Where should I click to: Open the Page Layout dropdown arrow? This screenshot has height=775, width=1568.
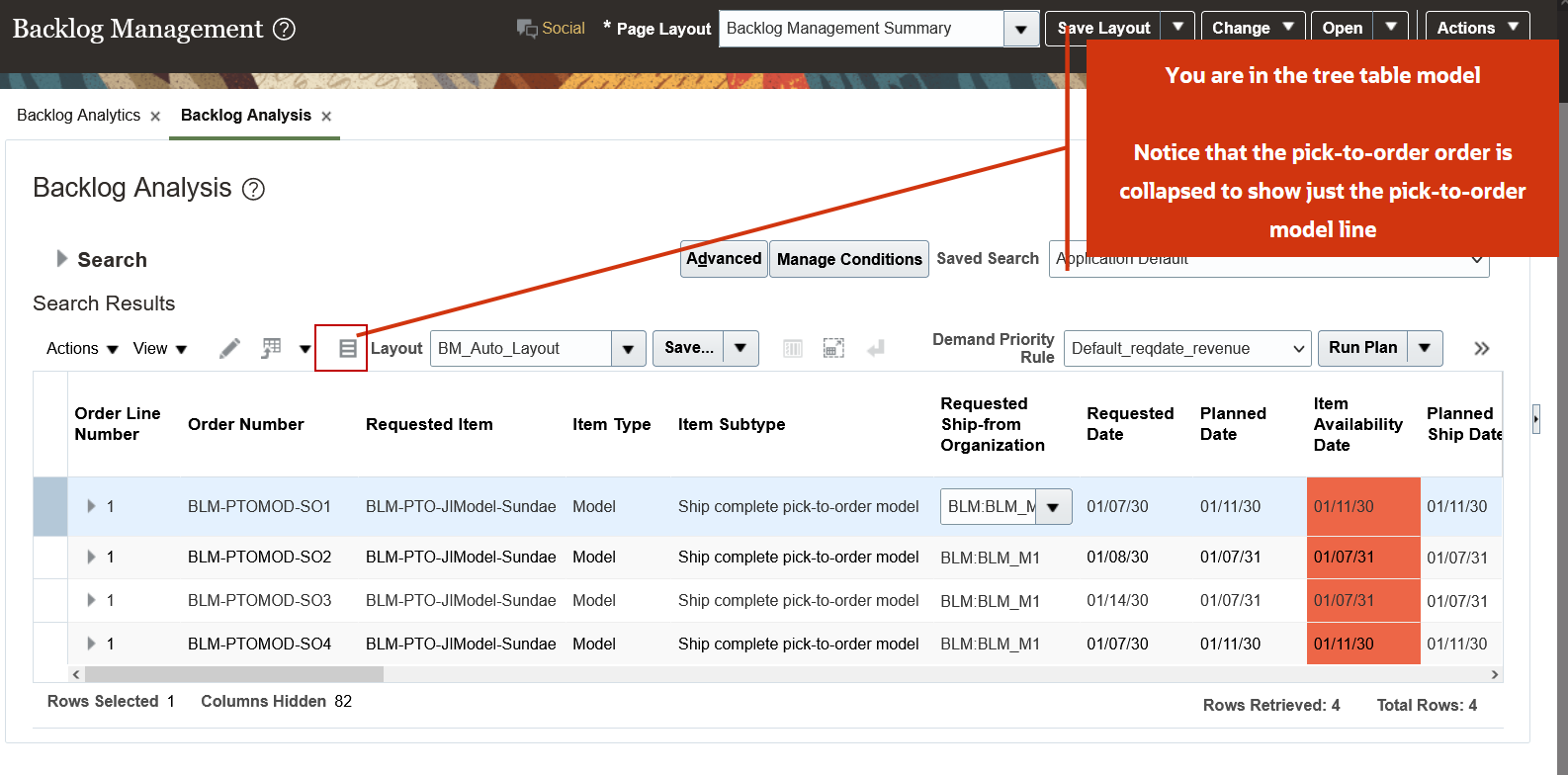(x=1021, y=29)
